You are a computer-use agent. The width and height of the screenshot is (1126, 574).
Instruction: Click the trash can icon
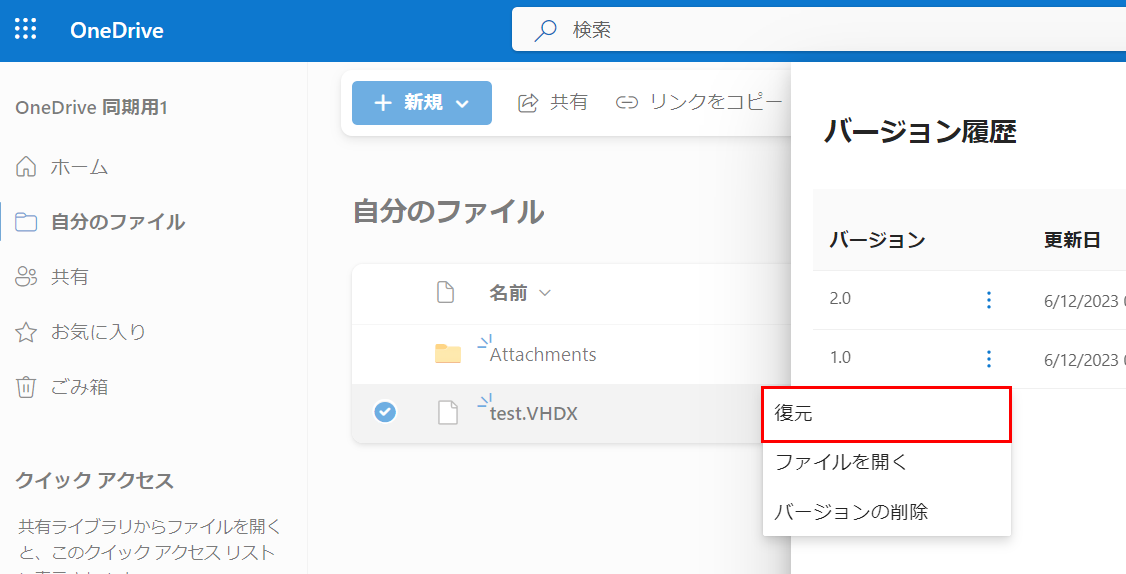pyautogui.click(x=26, y=387)
